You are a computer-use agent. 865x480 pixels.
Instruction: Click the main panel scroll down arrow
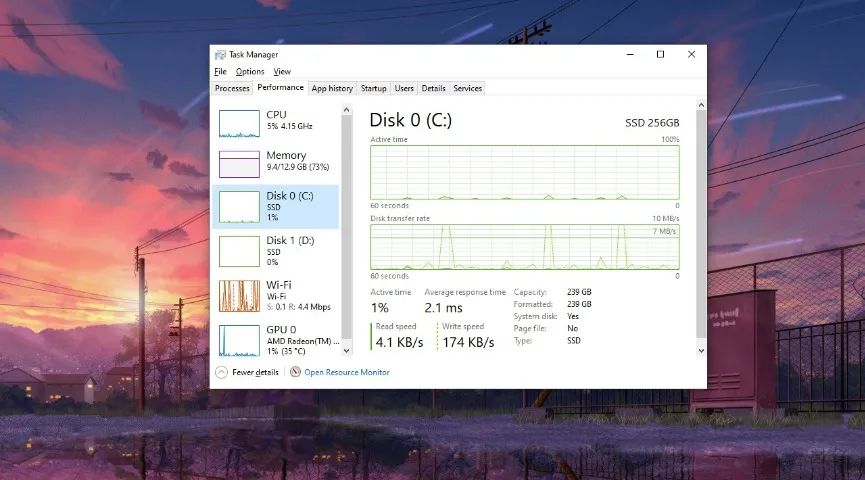point(701,350)
